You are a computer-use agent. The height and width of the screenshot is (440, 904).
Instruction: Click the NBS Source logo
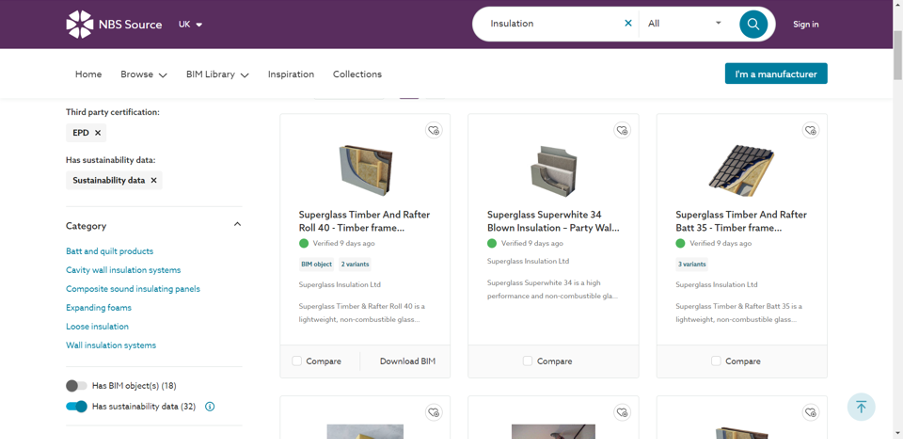point(114,24)
